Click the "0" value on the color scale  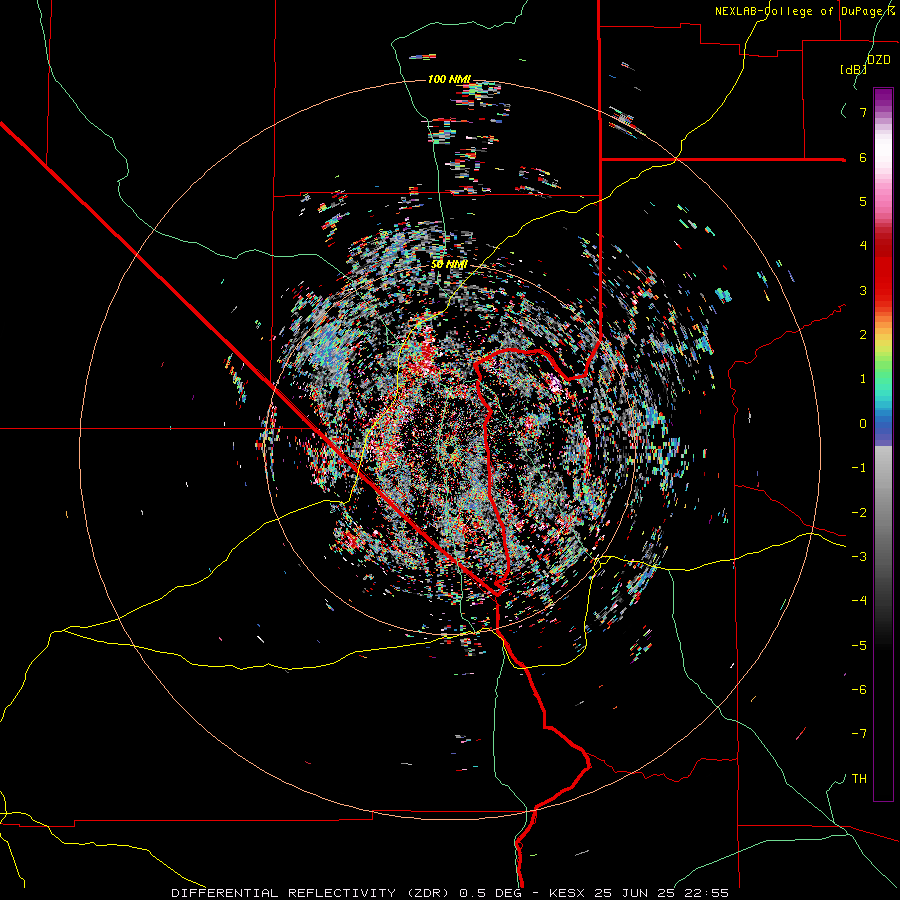point(863,424)
